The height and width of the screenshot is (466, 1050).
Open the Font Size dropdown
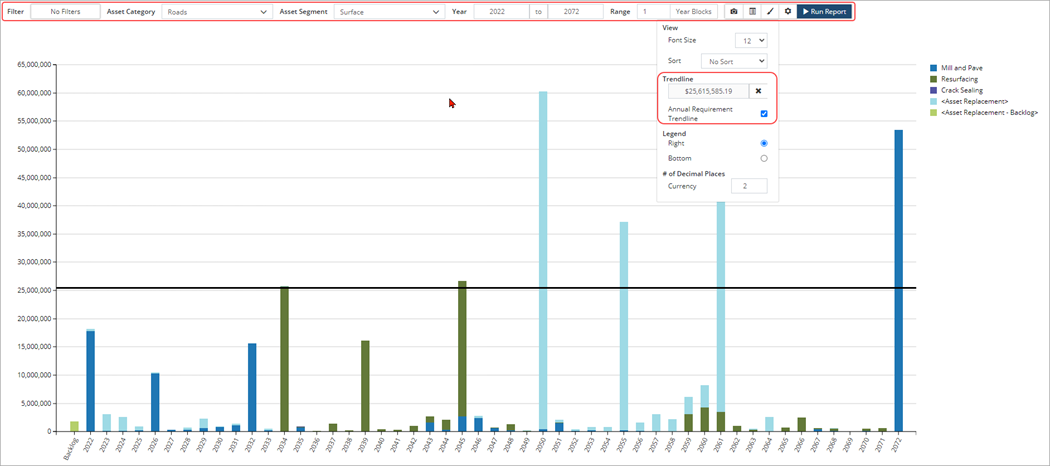coord(750,41)
